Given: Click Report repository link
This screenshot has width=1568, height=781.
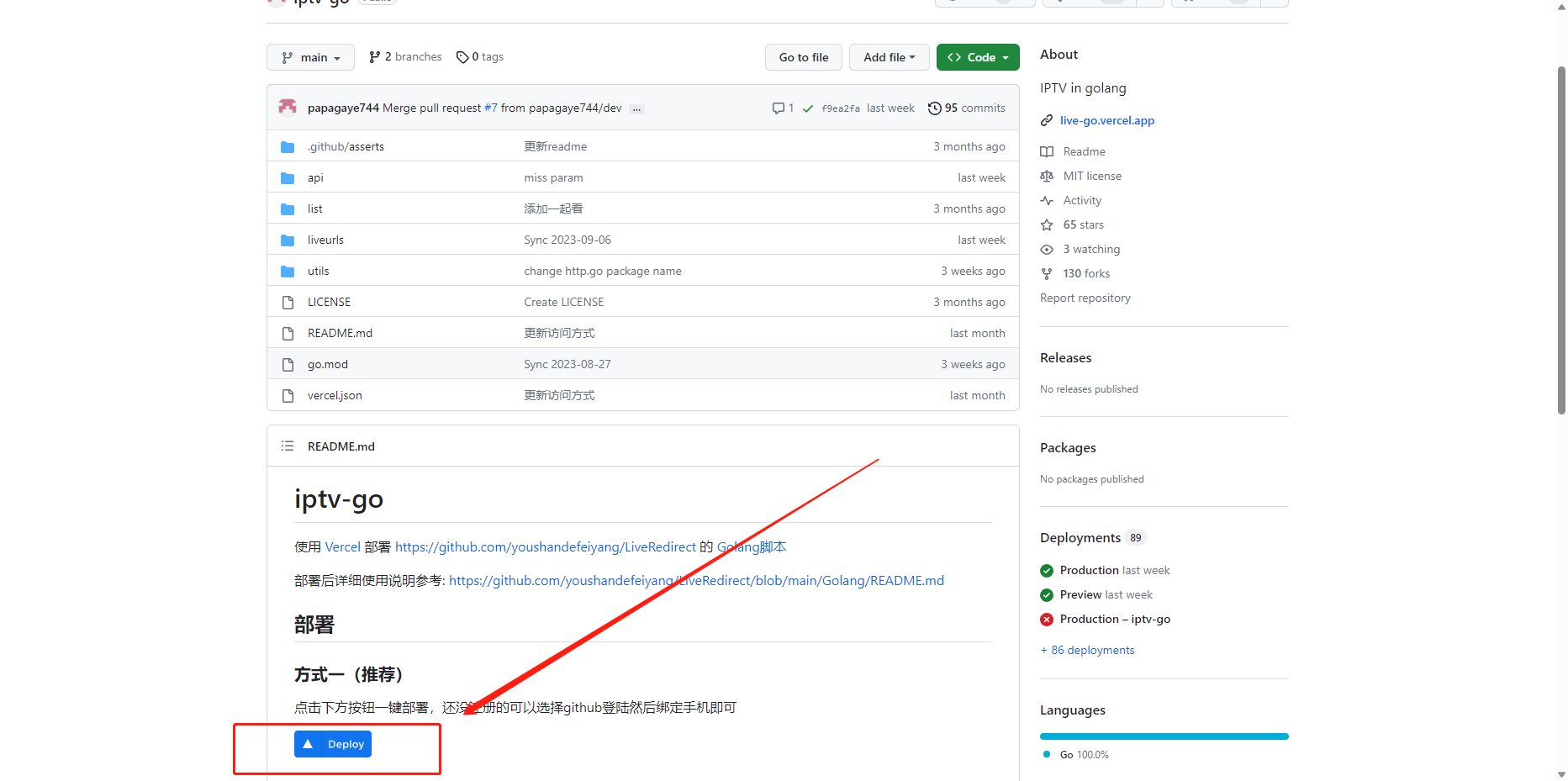Looking at the screenshot, I should pyautogui.click(x=1085, y=298).
